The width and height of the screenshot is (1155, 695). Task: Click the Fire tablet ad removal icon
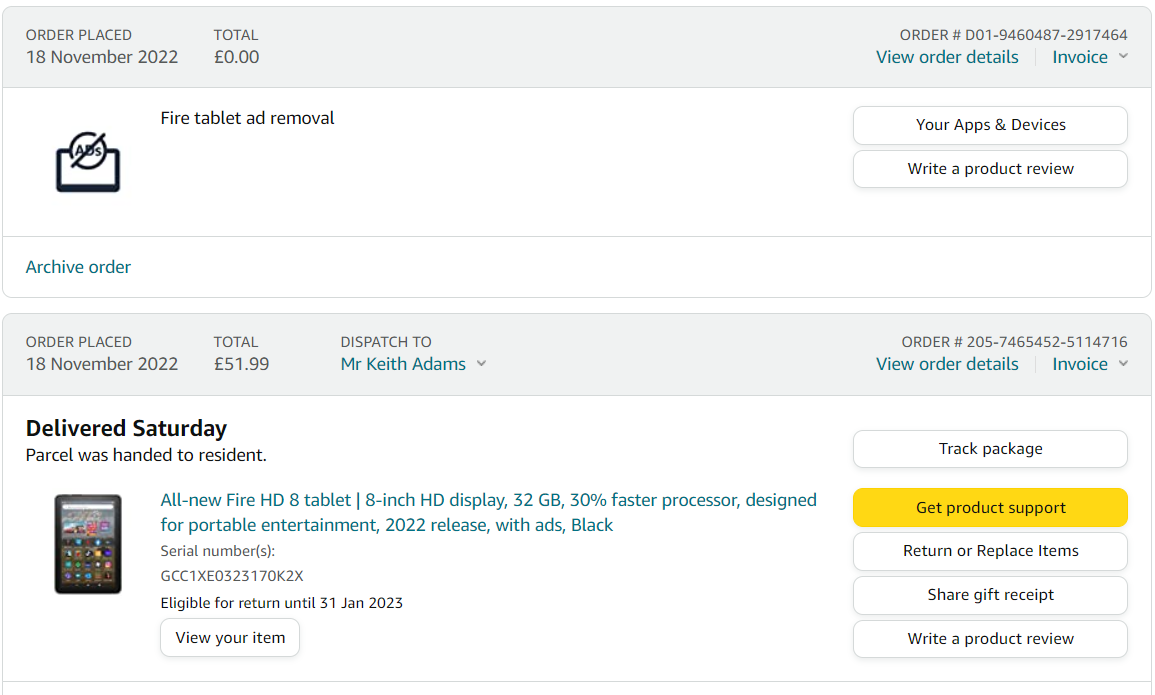click(88, 161)
